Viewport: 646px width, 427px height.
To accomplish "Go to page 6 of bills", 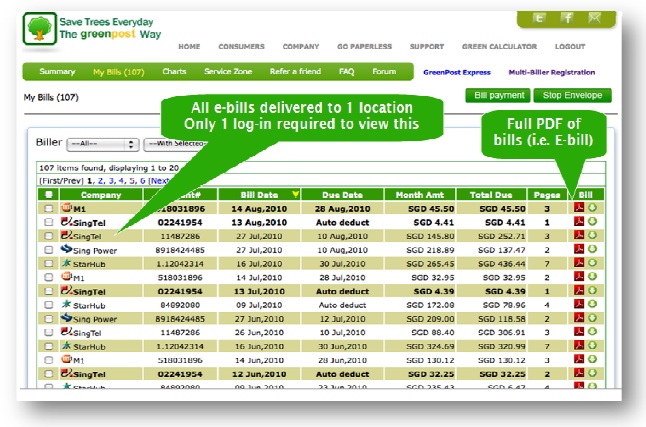I will 143,181.
